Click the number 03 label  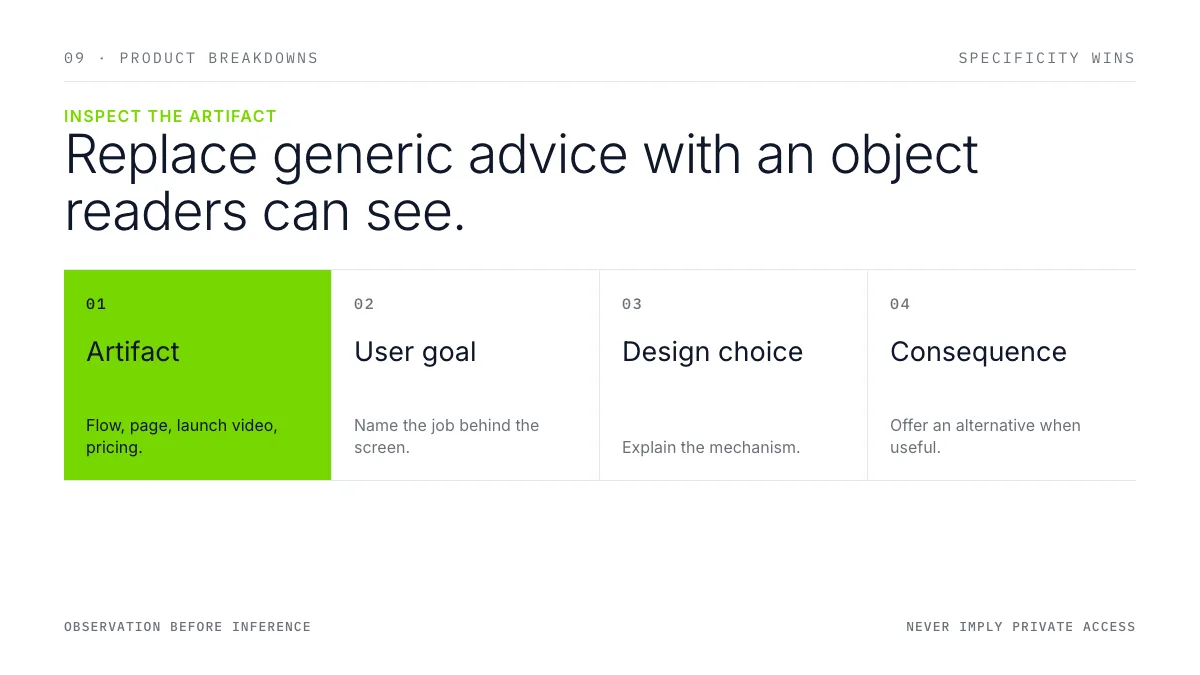pos(632,304)
